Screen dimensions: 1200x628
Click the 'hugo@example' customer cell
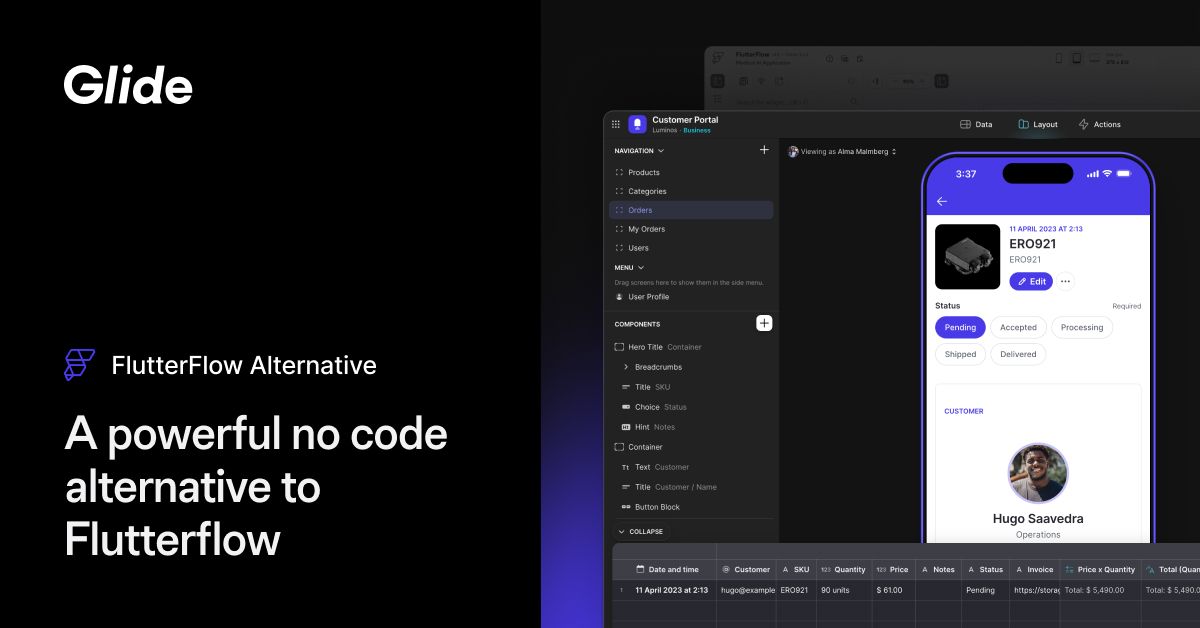pyautogui.click(x=745, y=590)
